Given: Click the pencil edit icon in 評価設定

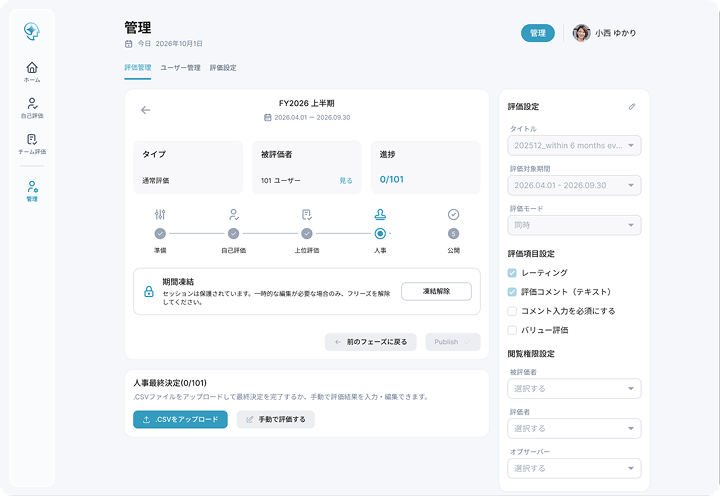Looking at the screenshot, I should pyautogui.click(x=632, y=107).
